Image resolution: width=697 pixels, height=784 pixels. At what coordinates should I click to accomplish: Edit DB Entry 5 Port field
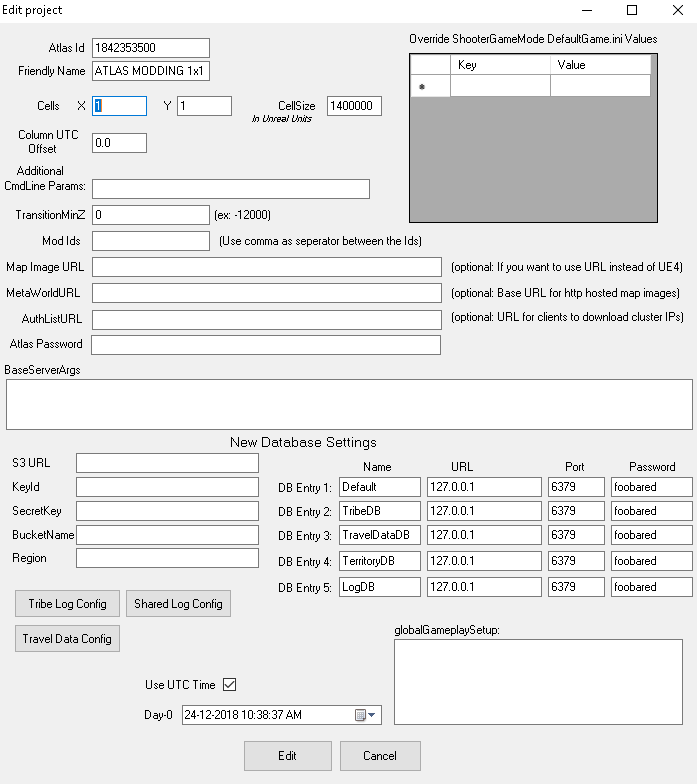tap(576, 587)
